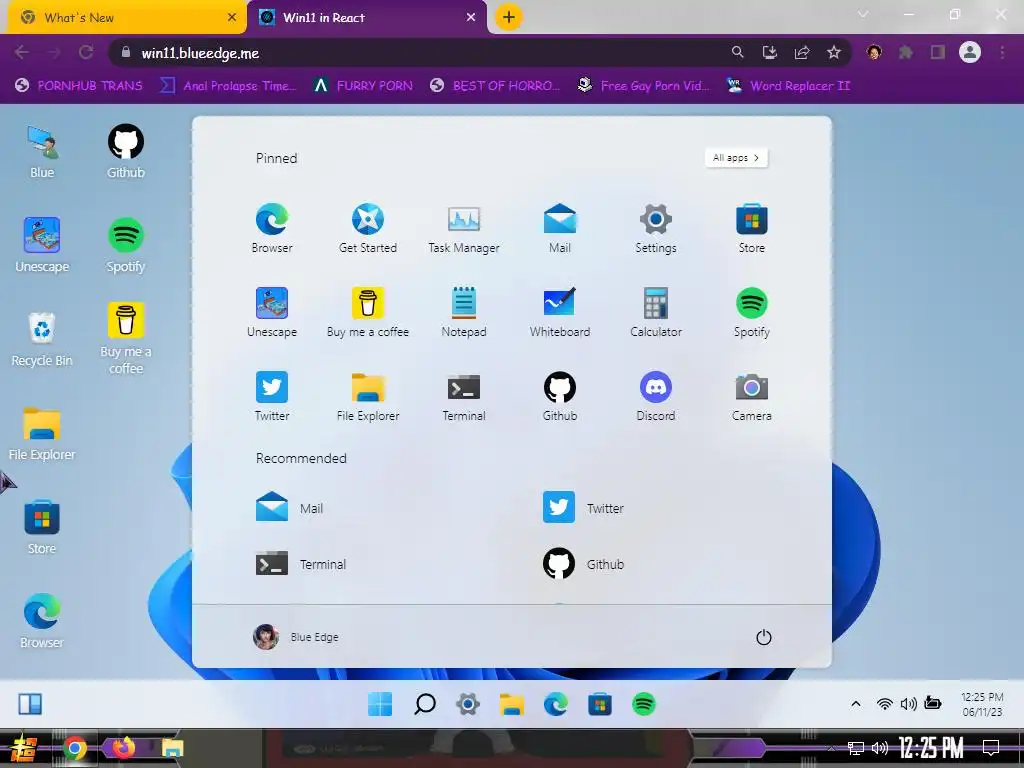Launch the Camera app
Screen dimensions: 1024x768
tap(752, 396)
